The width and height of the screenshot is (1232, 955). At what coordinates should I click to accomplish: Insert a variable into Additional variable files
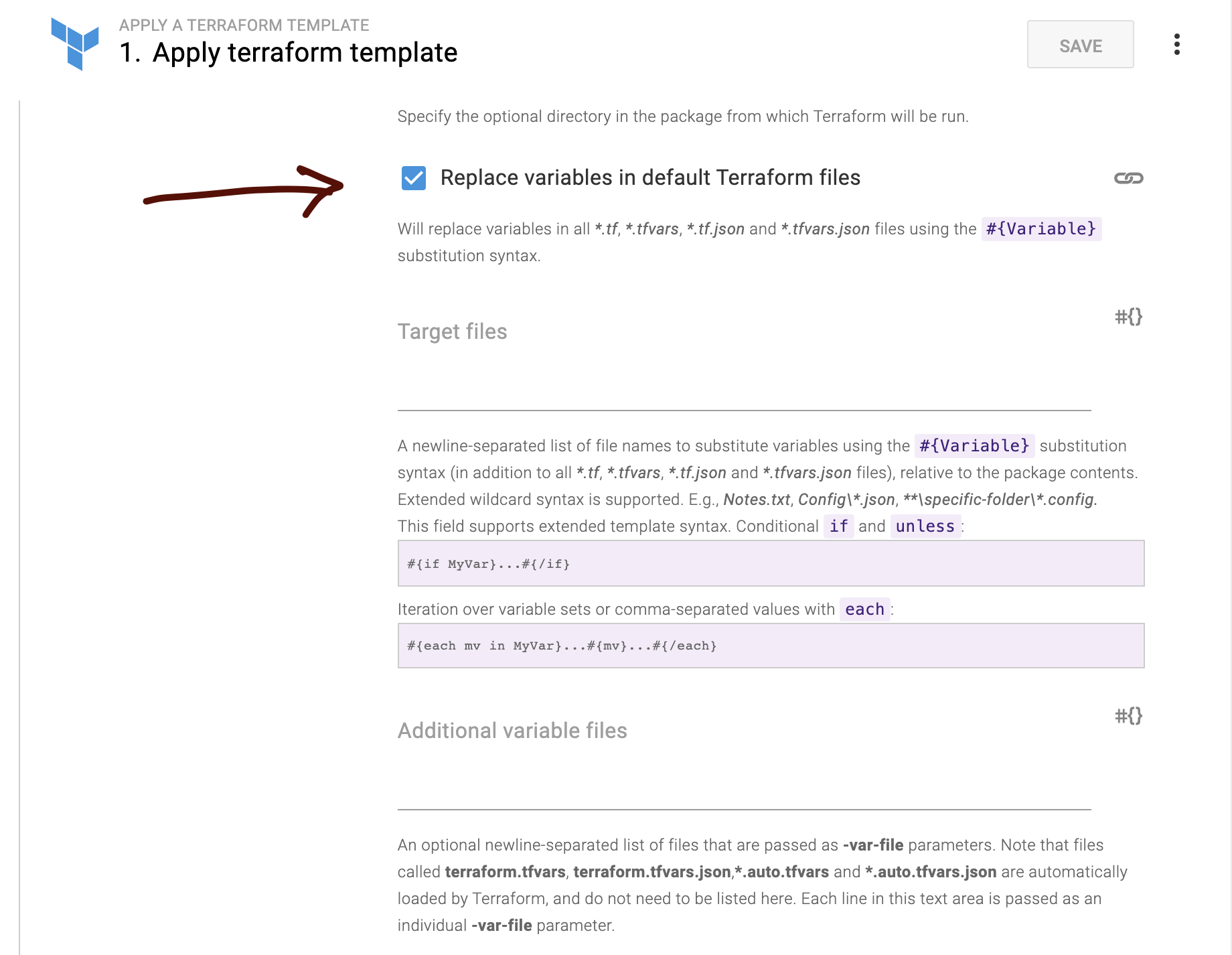[1128, 716]
